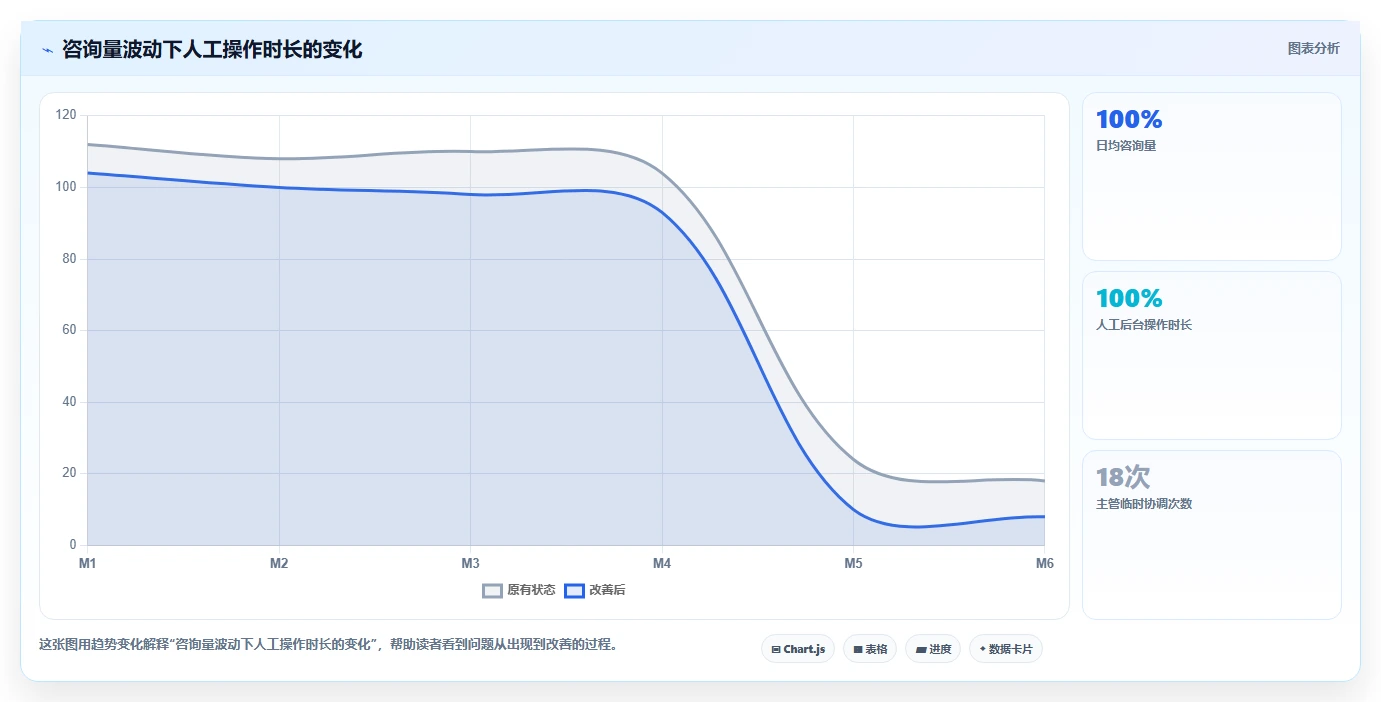
Task: Open the 图表分析 label in header
Action: tap(1313, 48)
